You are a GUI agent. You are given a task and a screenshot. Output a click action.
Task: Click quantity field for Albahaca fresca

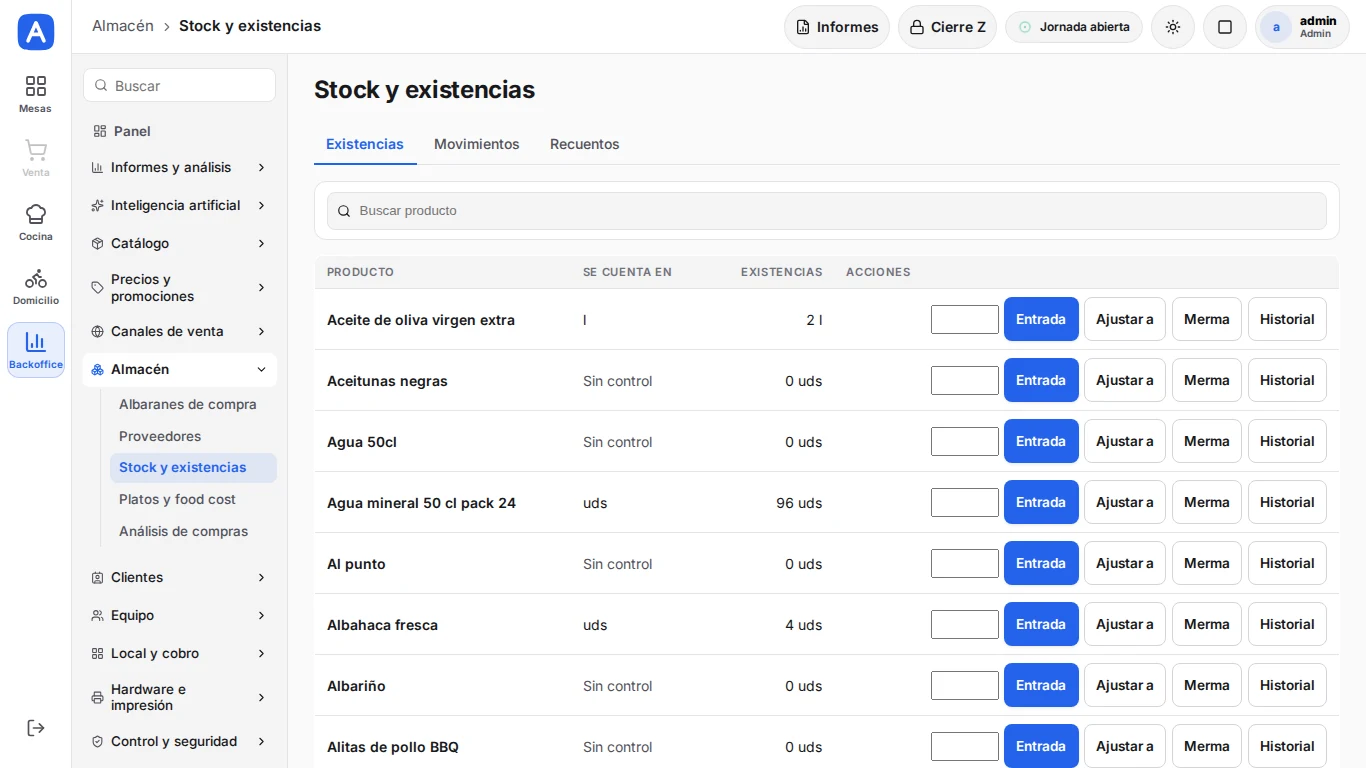pyautogui.click(x=965, y=624)
